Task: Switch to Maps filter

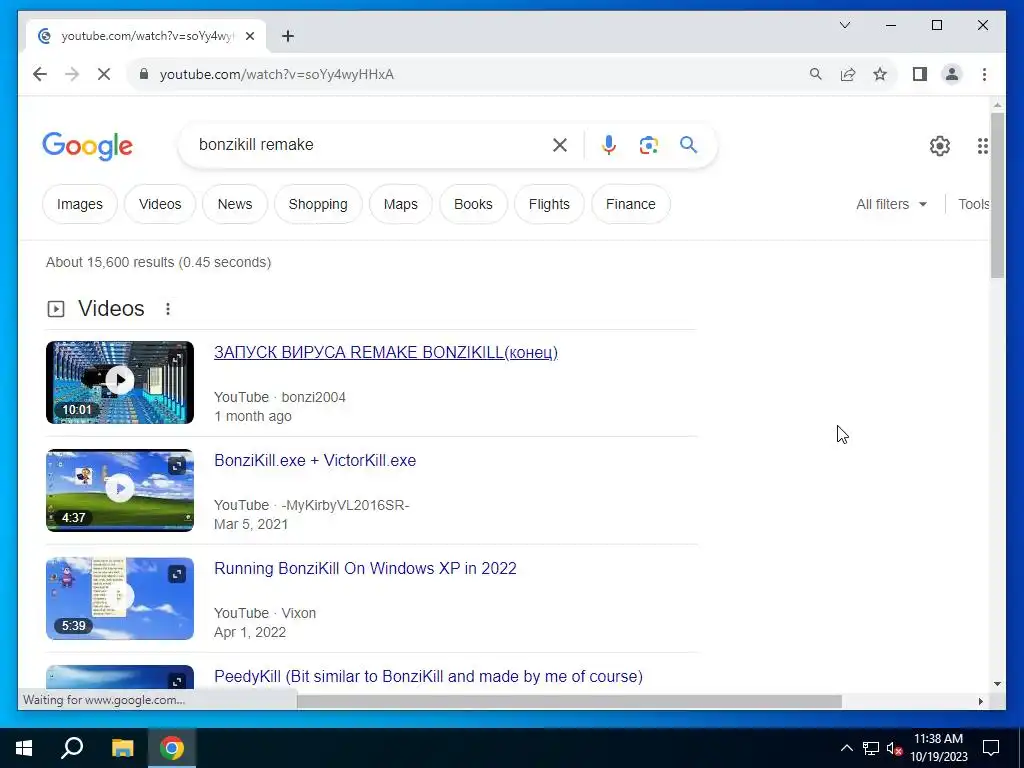Action: point(400,204)
